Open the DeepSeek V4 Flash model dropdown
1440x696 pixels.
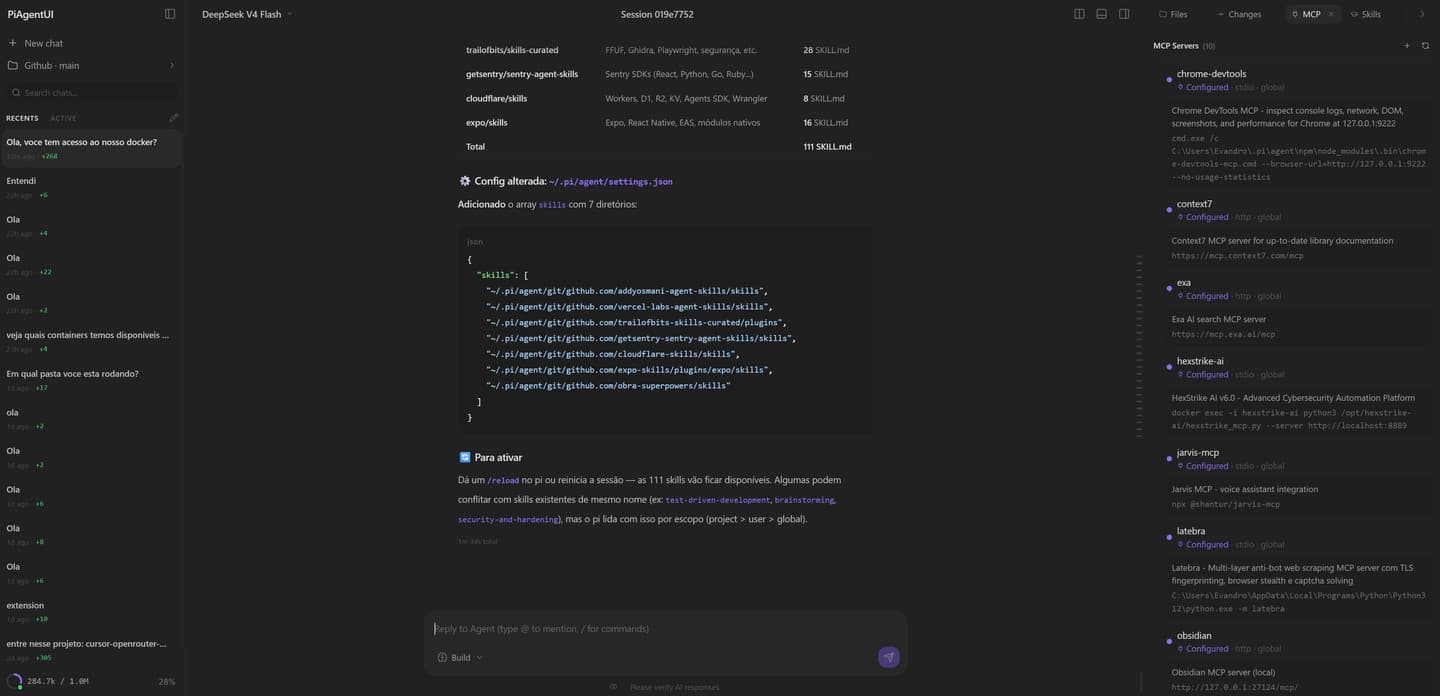tap(247, 14)
